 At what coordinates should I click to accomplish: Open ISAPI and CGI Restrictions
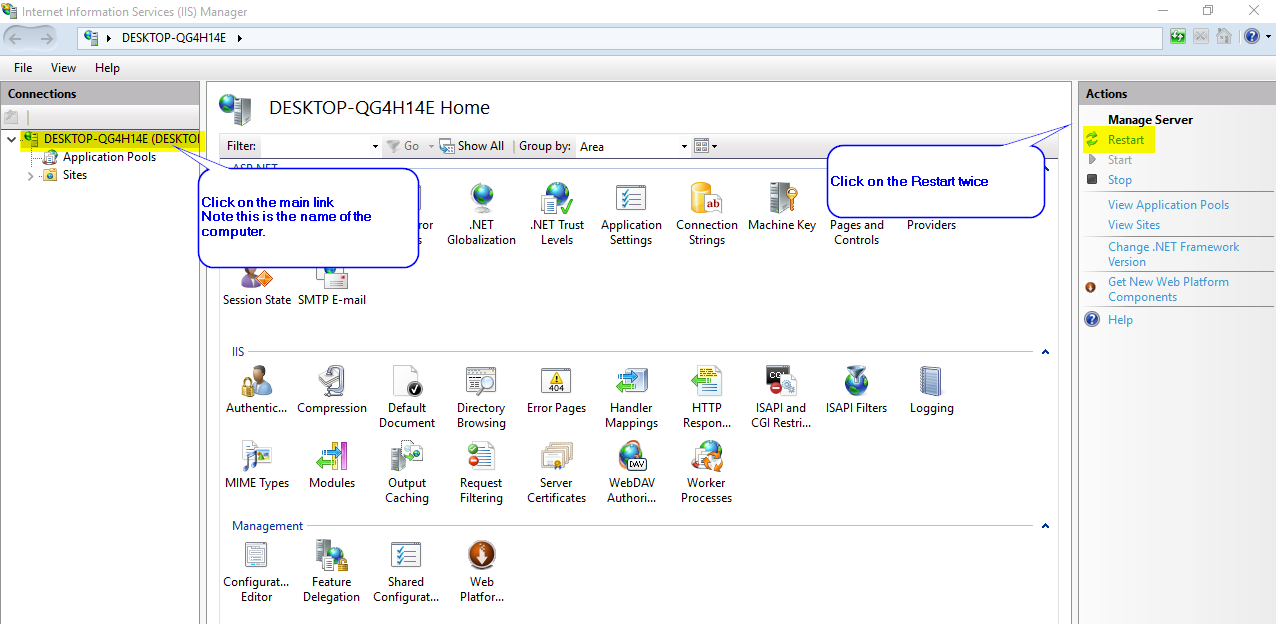781,397
